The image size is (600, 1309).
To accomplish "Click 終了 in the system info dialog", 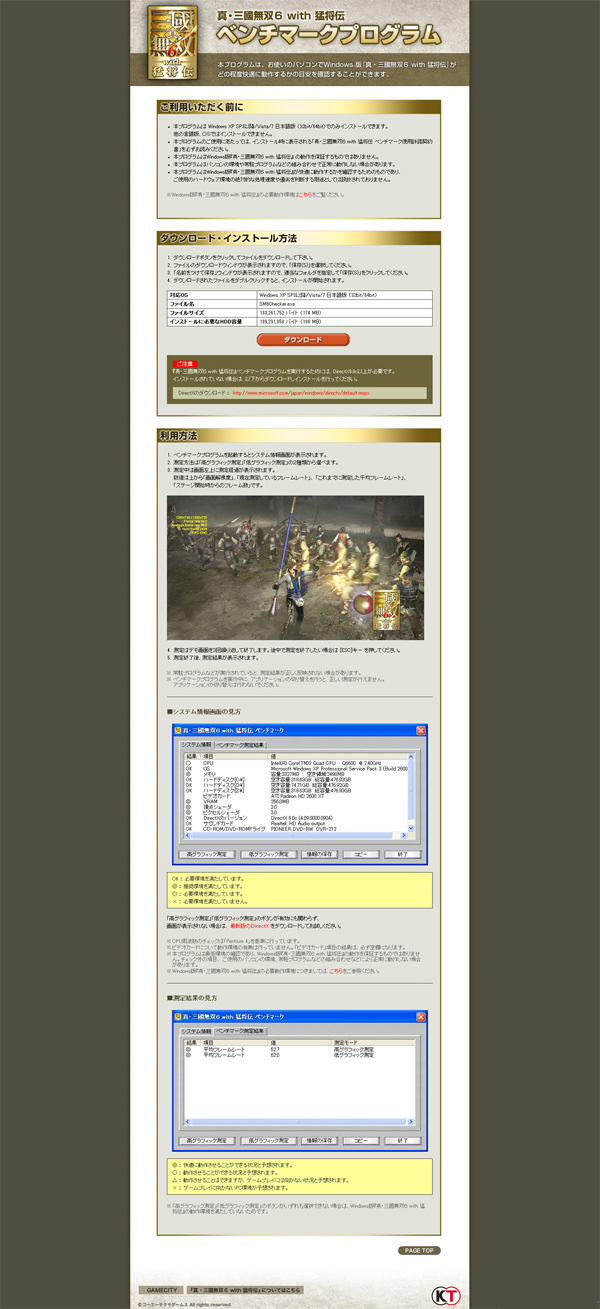I will [x=402, y=855].
